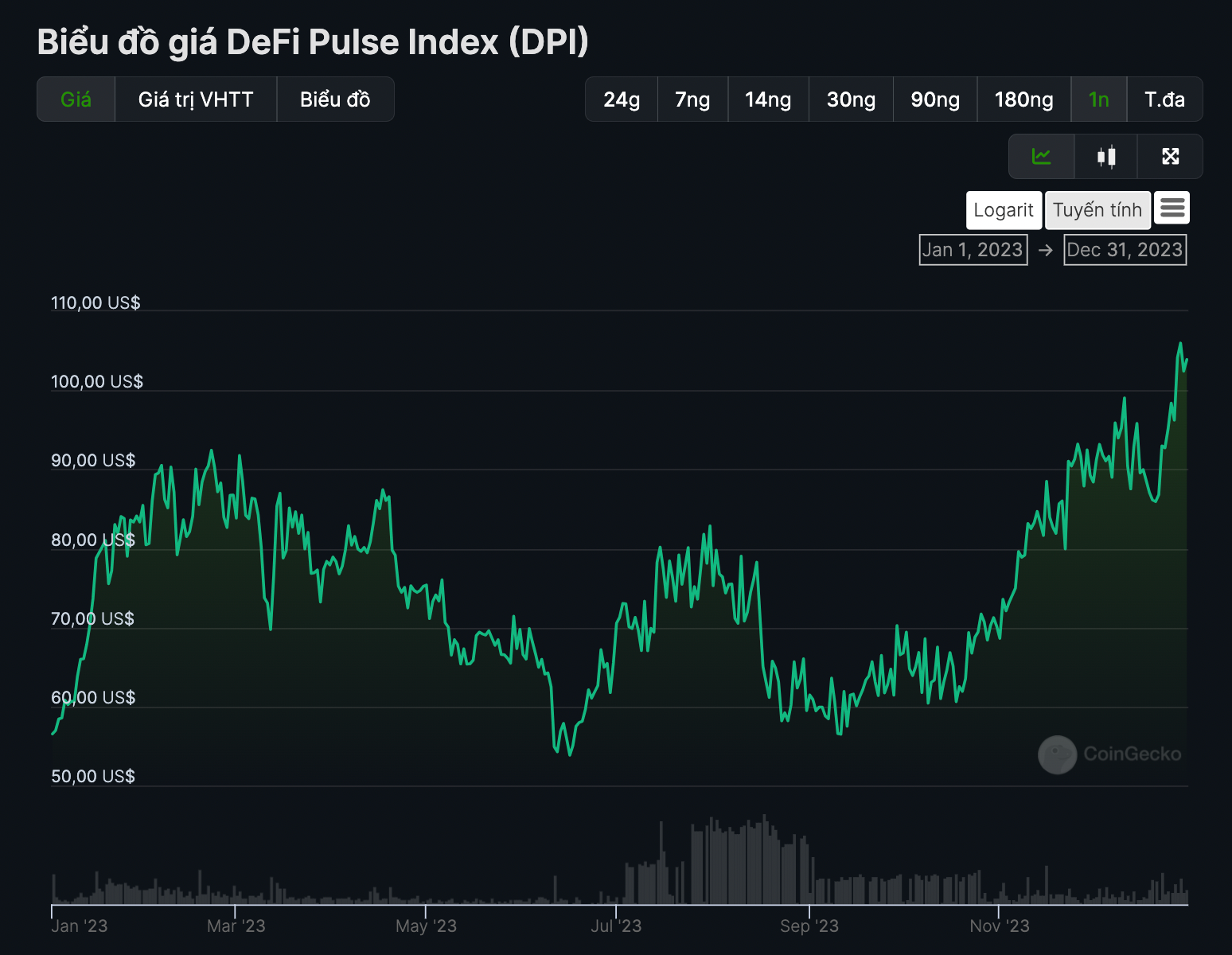Choose the 14ng time range

click(768, 99)
